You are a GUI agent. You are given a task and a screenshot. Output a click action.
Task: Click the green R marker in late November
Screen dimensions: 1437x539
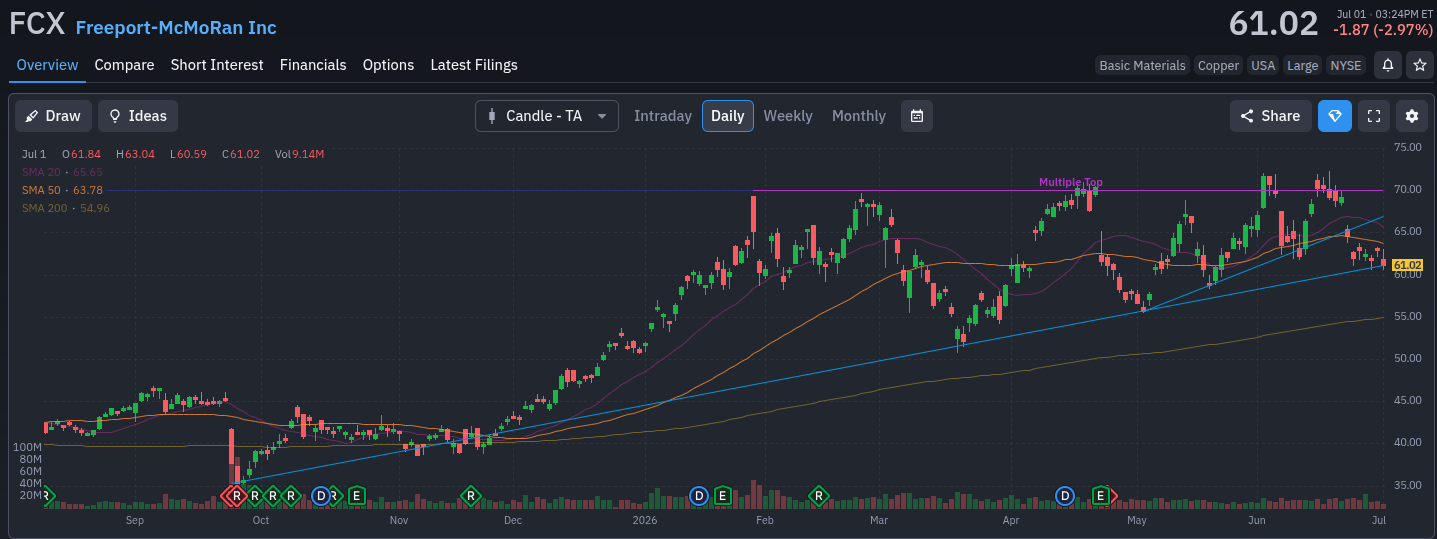(470, 495)
